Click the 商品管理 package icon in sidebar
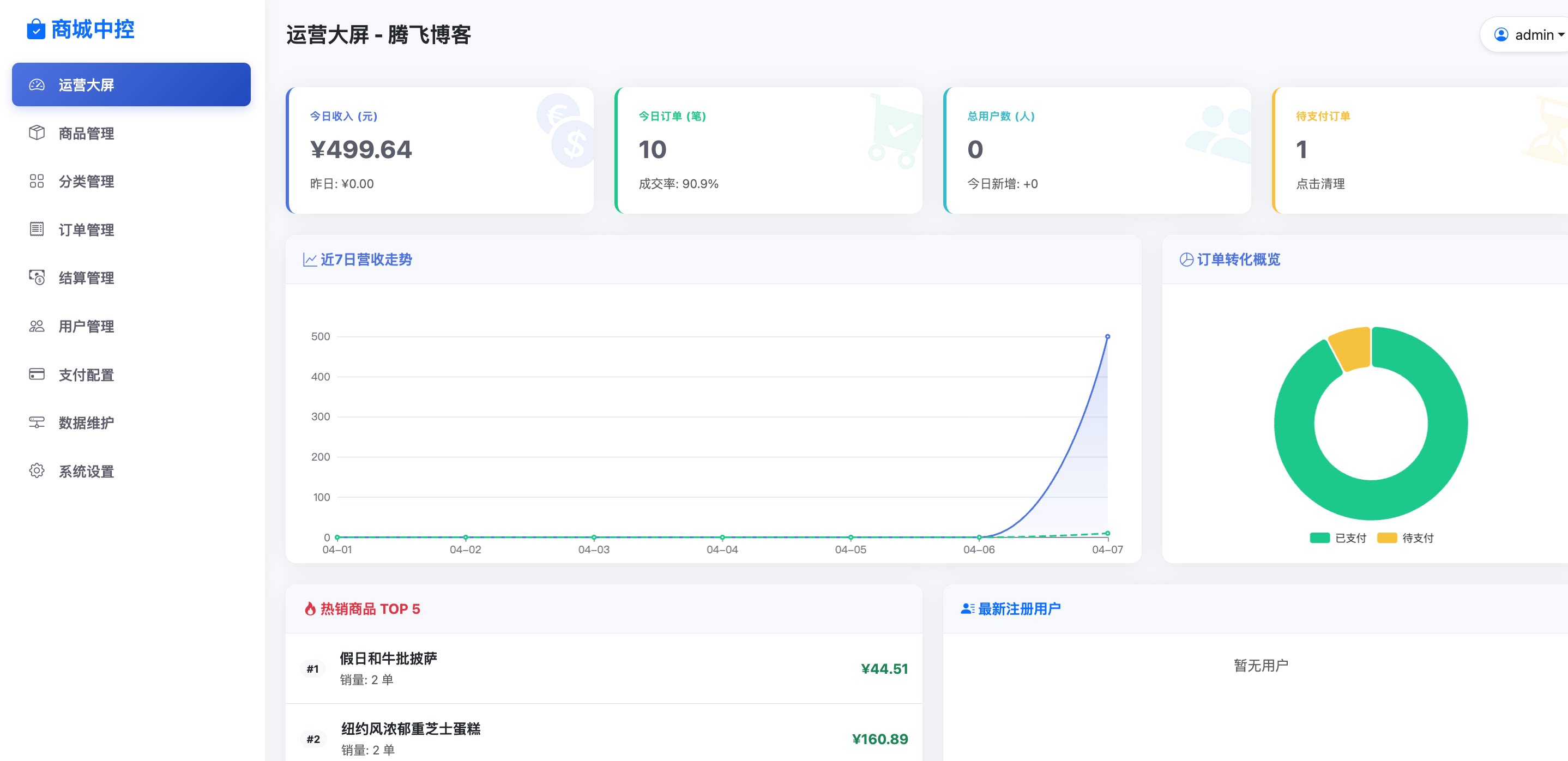 (x=37, y=134)
